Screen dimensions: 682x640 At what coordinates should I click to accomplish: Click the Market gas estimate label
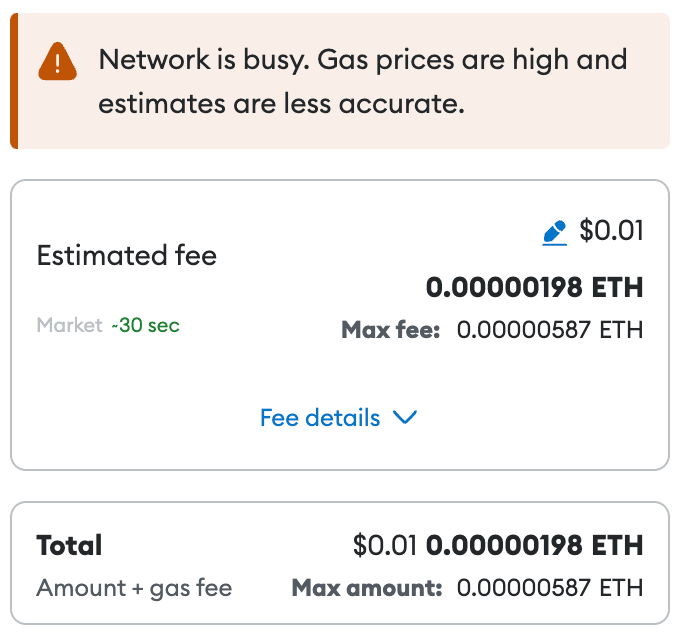(x=69, y=325)
